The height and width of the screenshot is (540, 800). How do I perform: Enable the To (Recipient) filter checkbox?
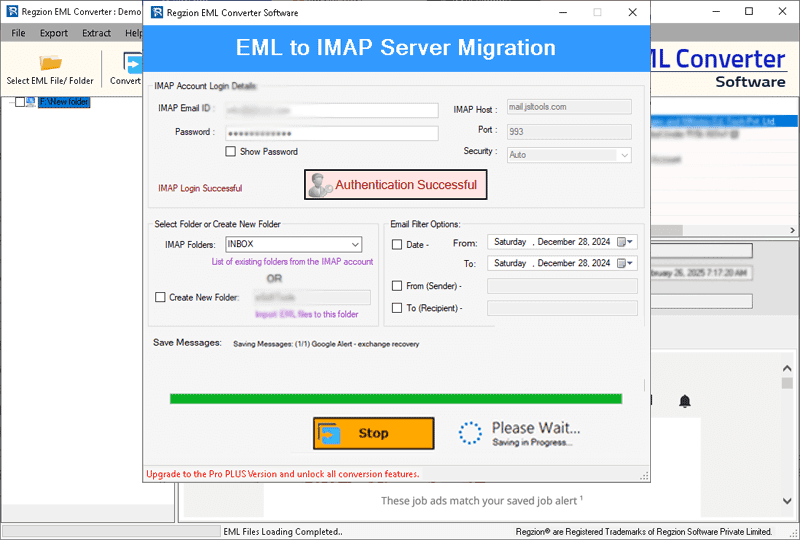(397, 308)
